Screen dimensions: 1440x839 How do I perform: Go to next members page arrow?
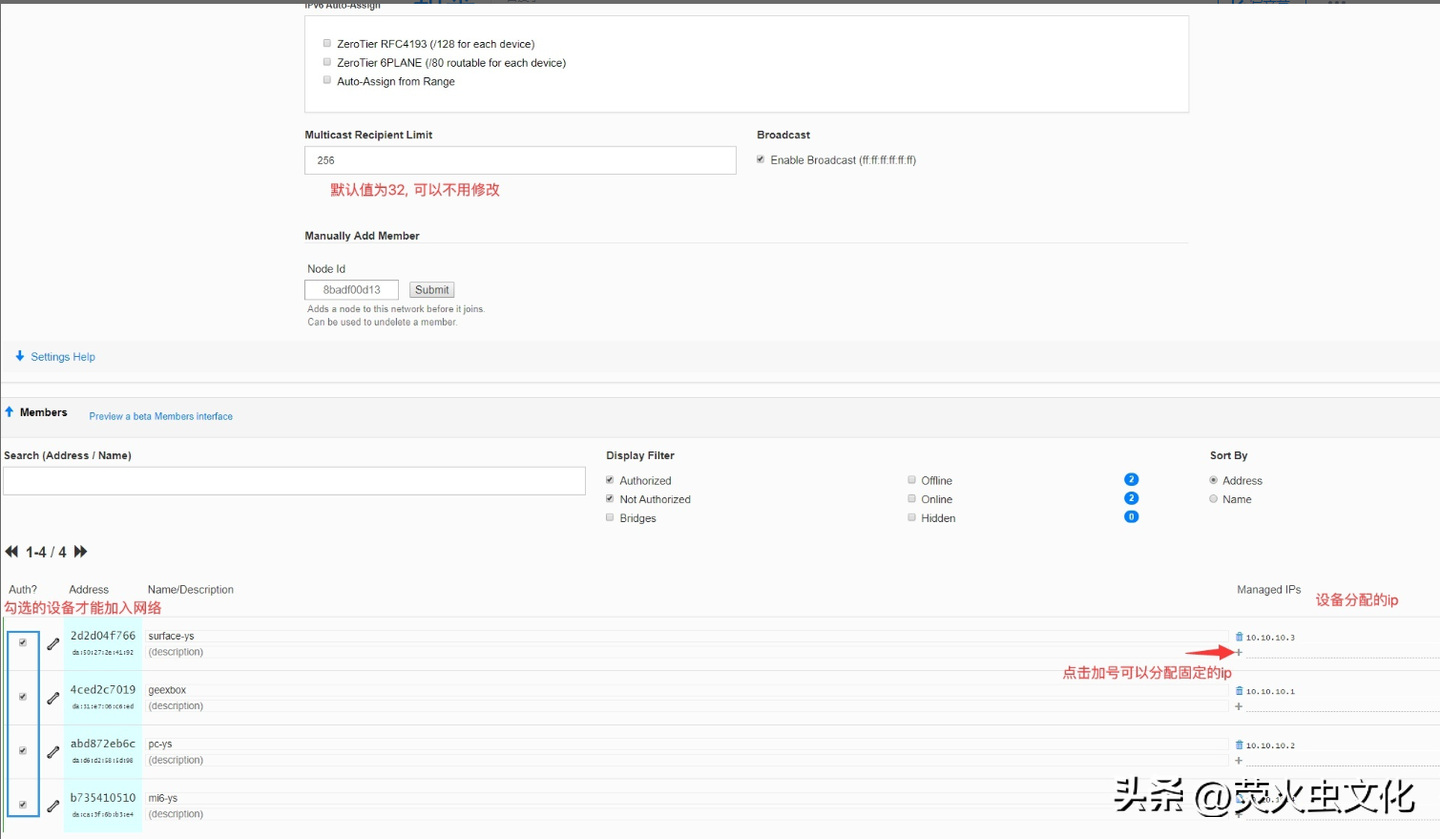pos(81,552)
